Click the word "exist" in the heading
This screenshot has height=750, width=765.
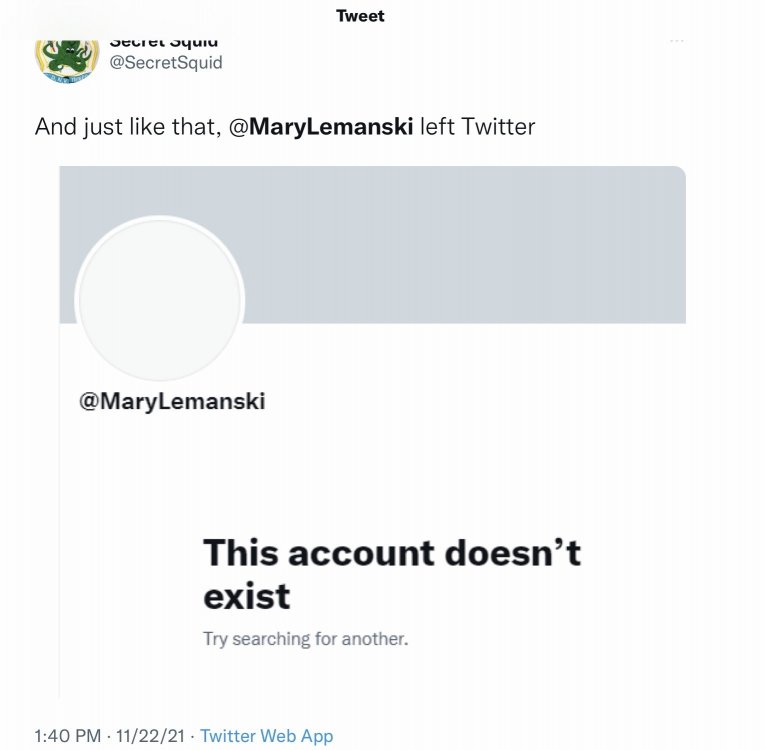[246, 596]
